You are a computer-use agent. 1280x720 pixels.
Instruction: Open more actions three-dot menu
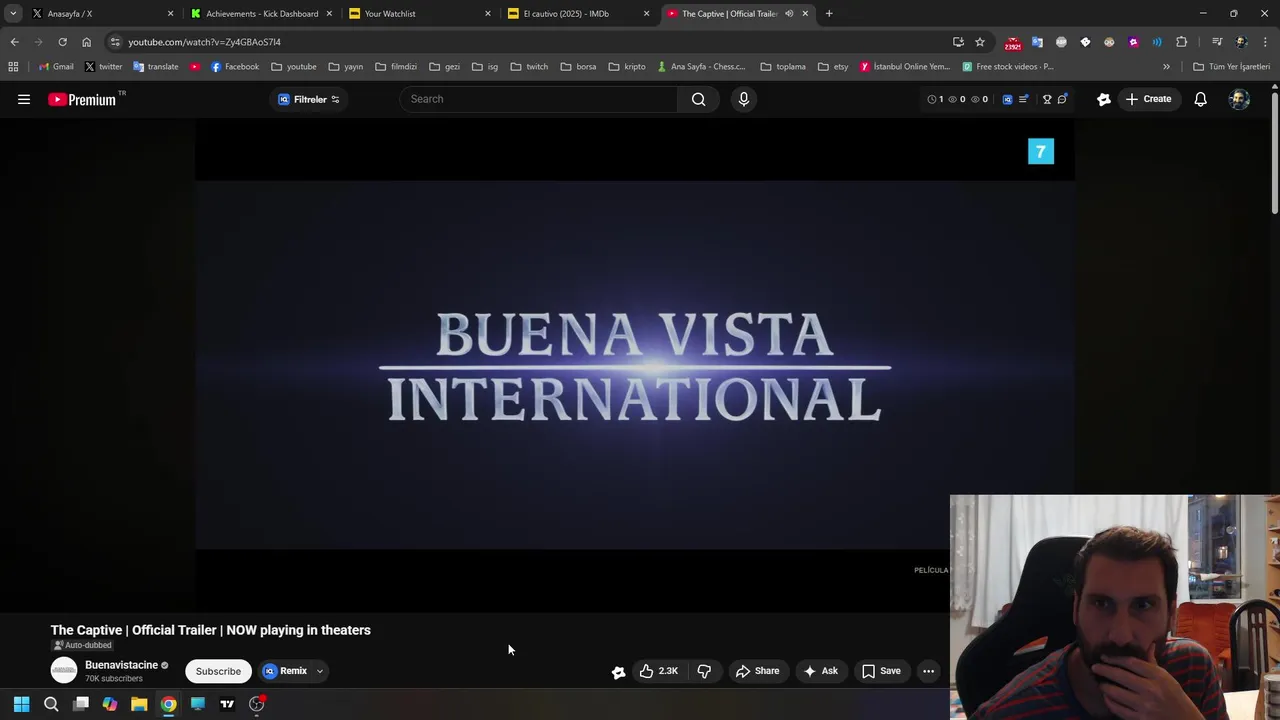(929, 671)
